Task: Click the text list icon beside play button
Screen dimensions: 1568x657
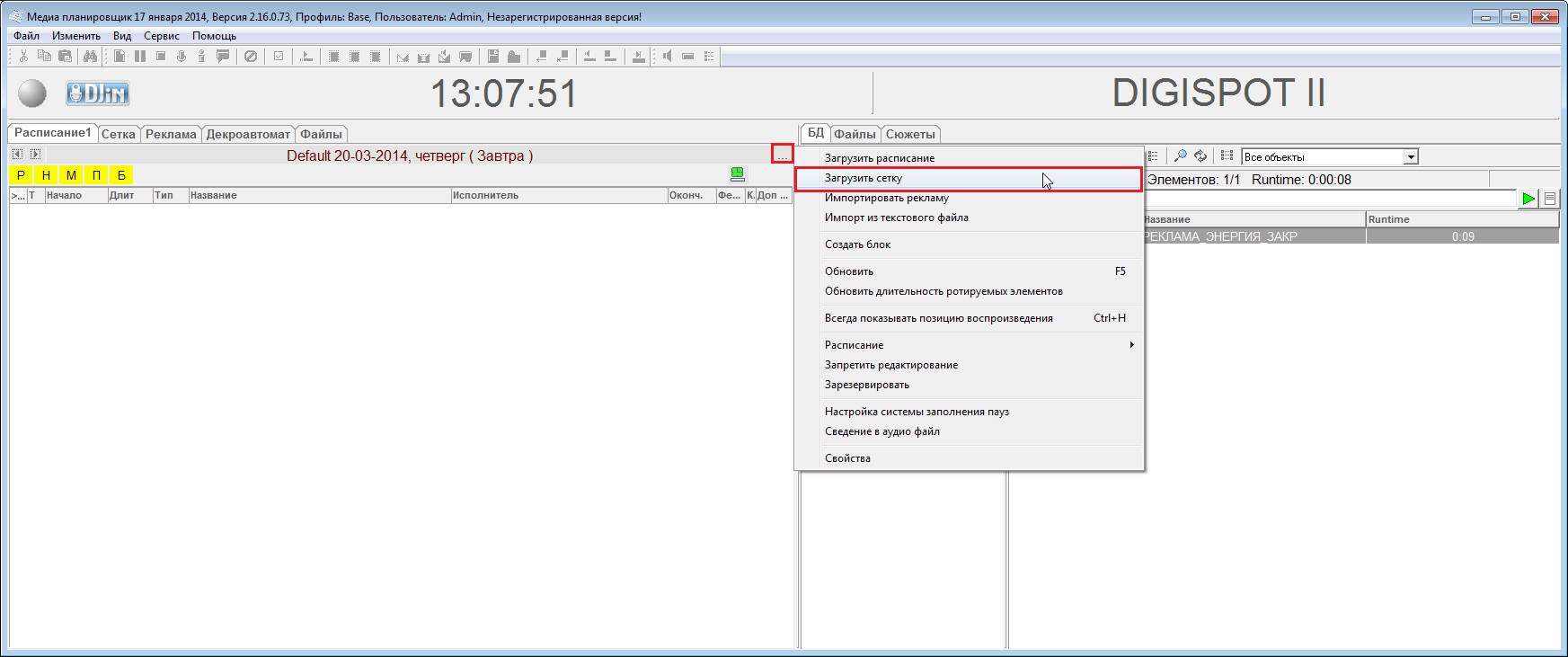Action: 1550,199
